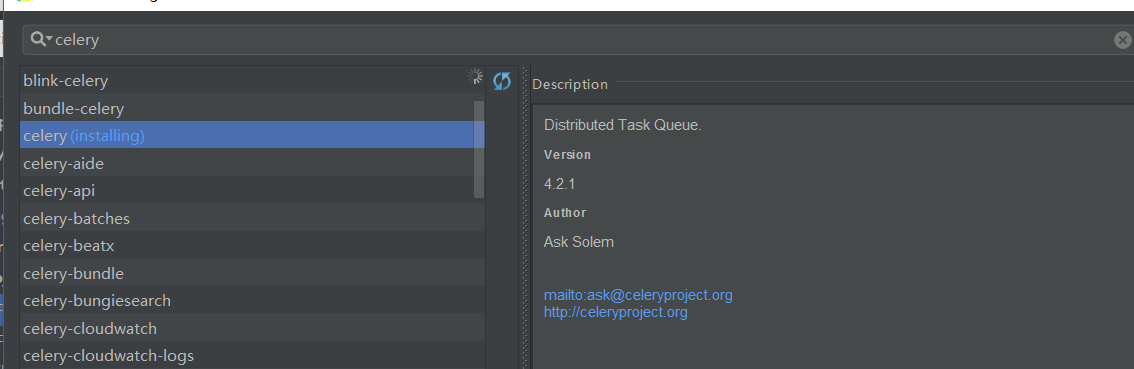Click the reload package list icon
Viewport: 1134px width, 369px height.
click(501, 81)
